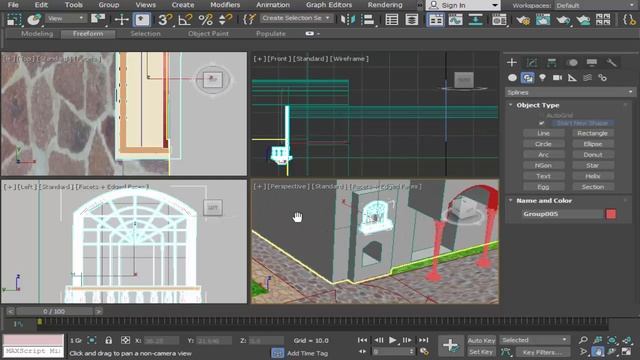Viewport: 640px width, 360px height.
Task: Toggle the Percent Snap icon
Action: tap(205, 19)
